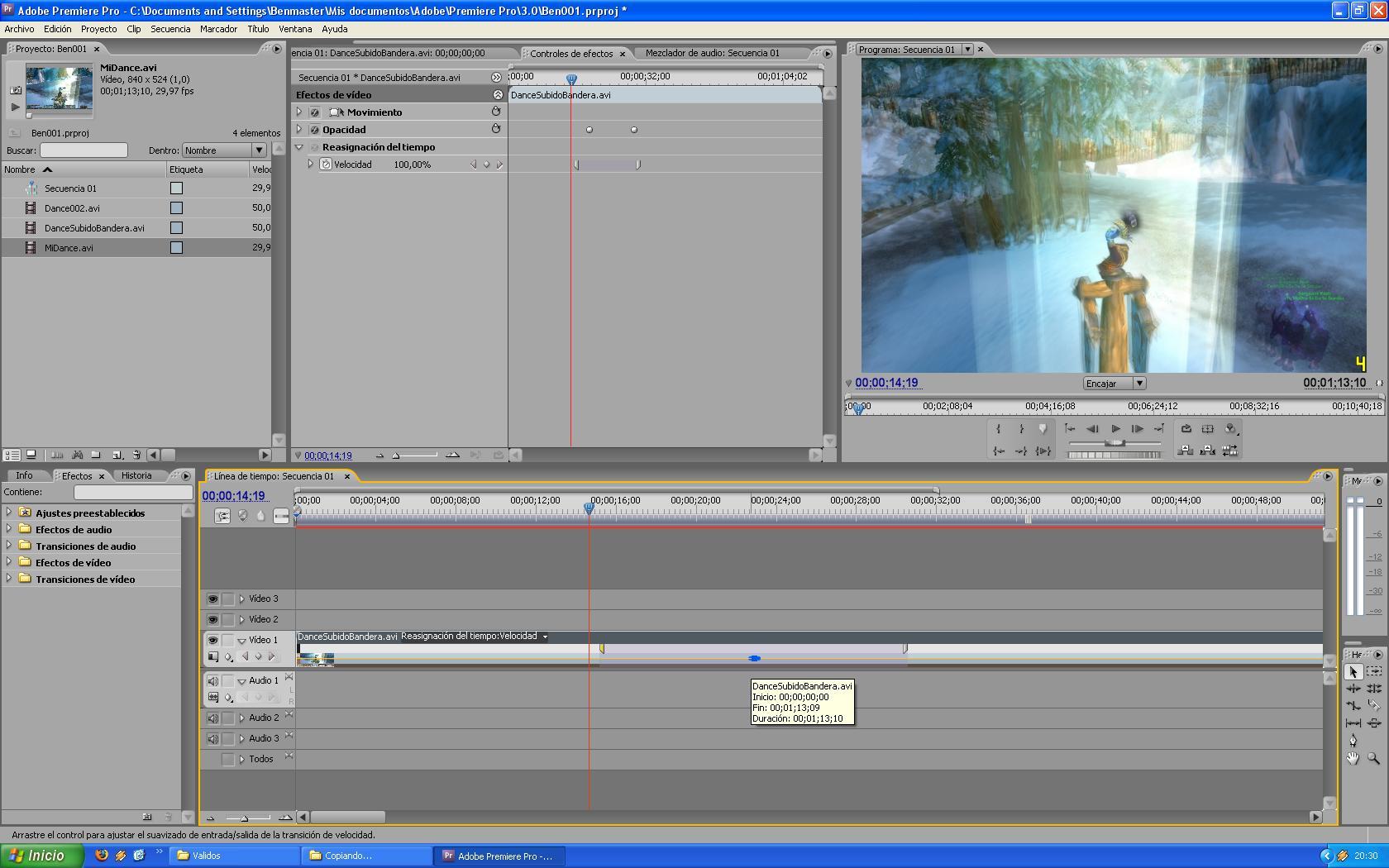Switch to the Historia tab
This screenshot has width=1389, height=868.
tap(136, 476)
